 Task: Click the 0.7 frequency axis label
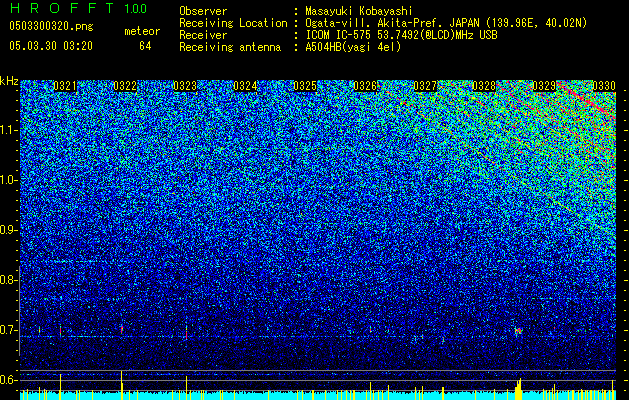tap(8, 330)
